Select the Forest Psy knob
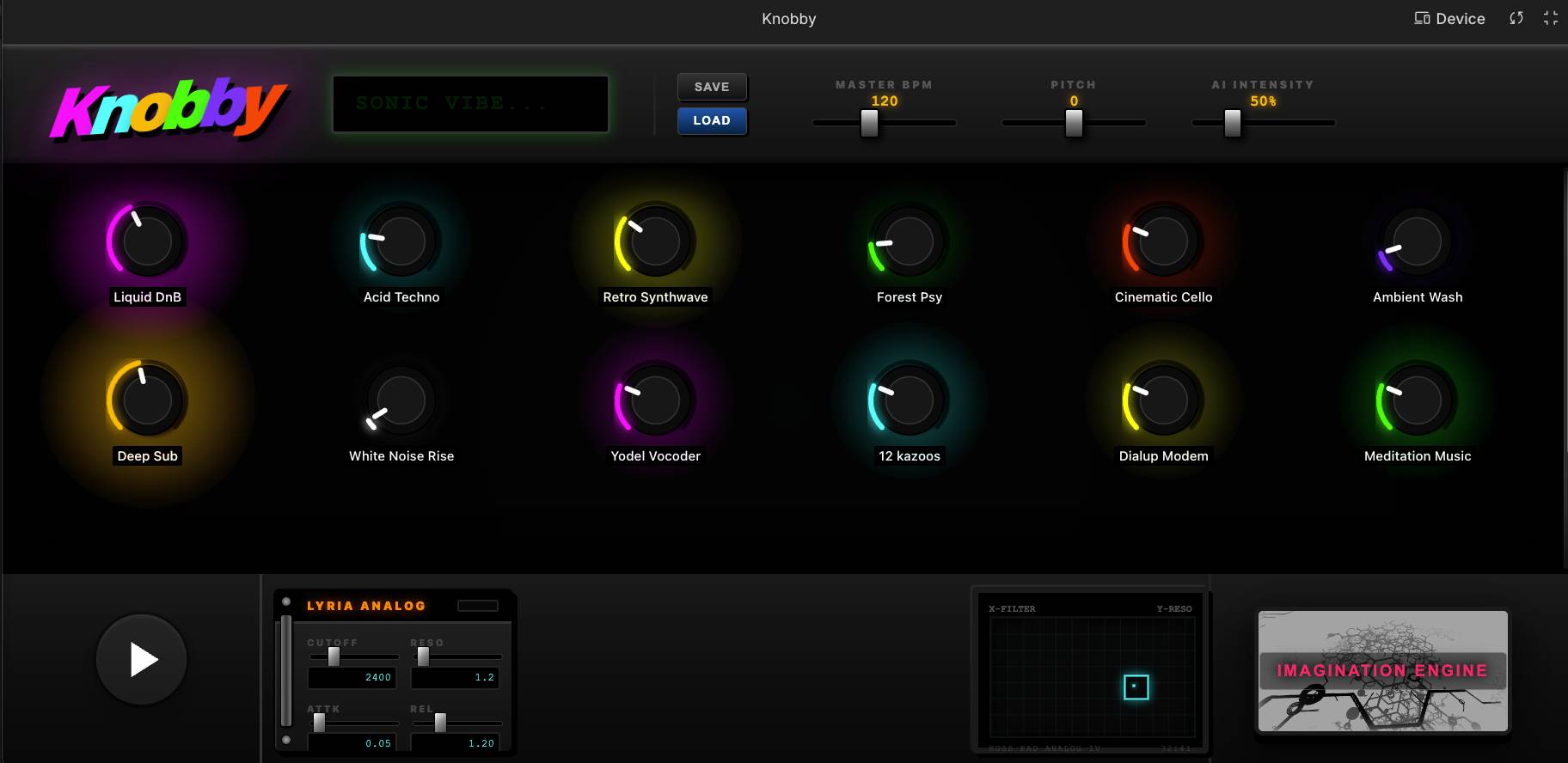The height and width of the screenshot is (763, 1568). point(910,241)
